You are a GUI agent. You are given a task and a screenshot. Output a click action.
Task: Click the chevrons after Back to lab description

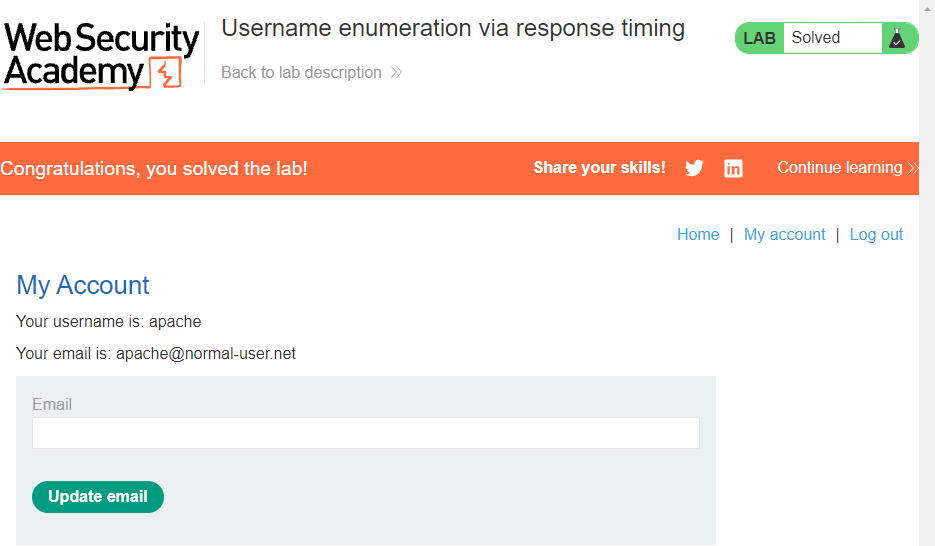click(396, 72)
